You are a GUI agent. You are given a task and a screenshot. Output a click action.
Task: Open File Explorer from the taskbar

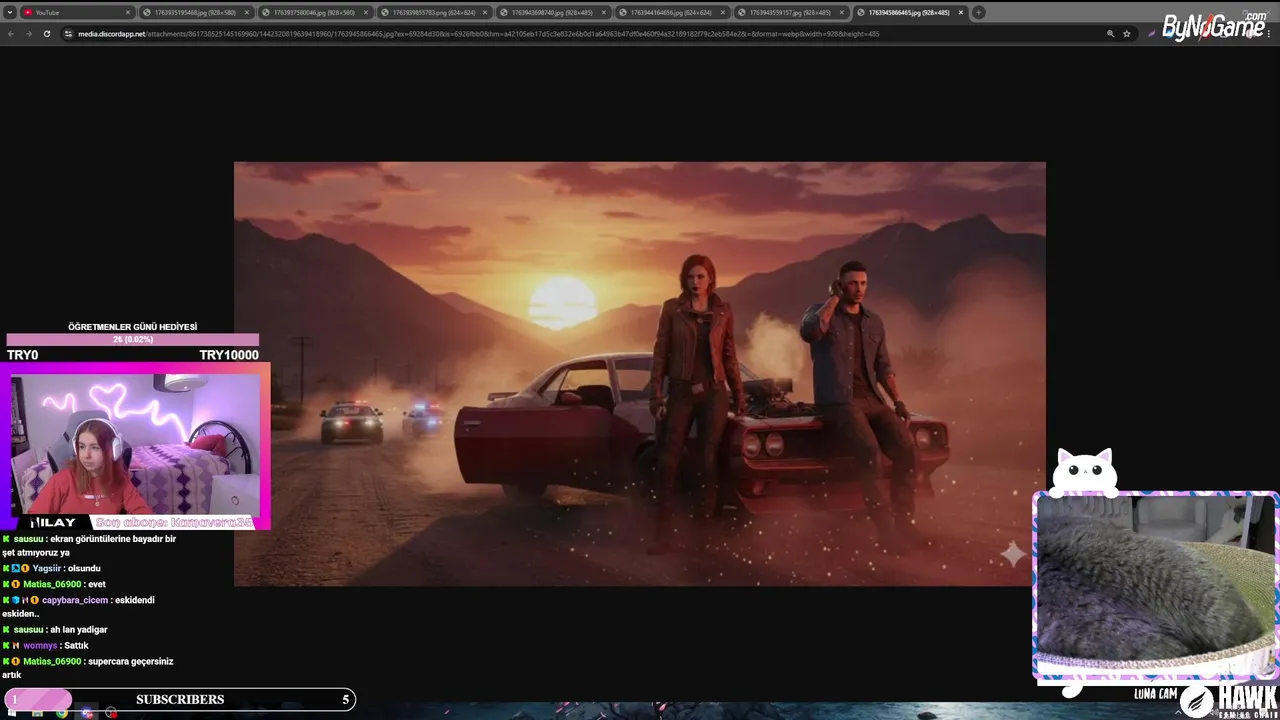click(x=37, y=713)
